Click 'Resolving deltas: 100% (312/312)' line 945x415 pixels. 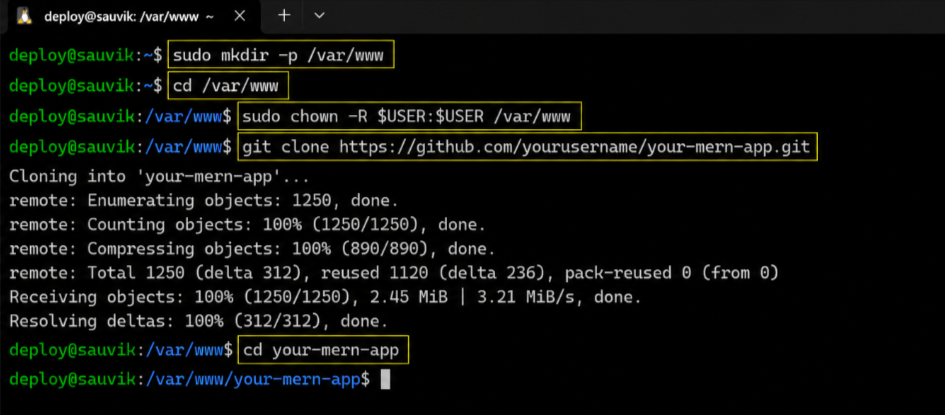(x=198, y=321)
